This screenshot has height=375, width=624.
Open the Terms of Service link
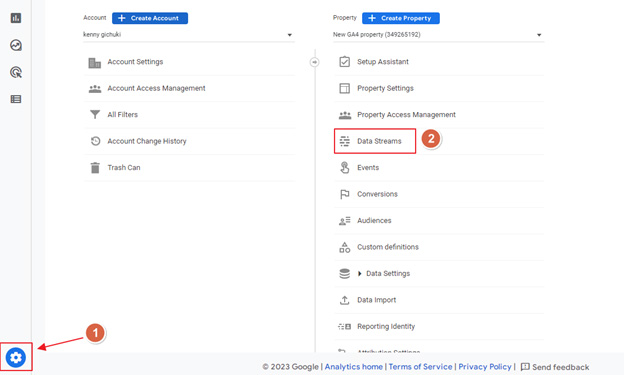click(420, 367)
